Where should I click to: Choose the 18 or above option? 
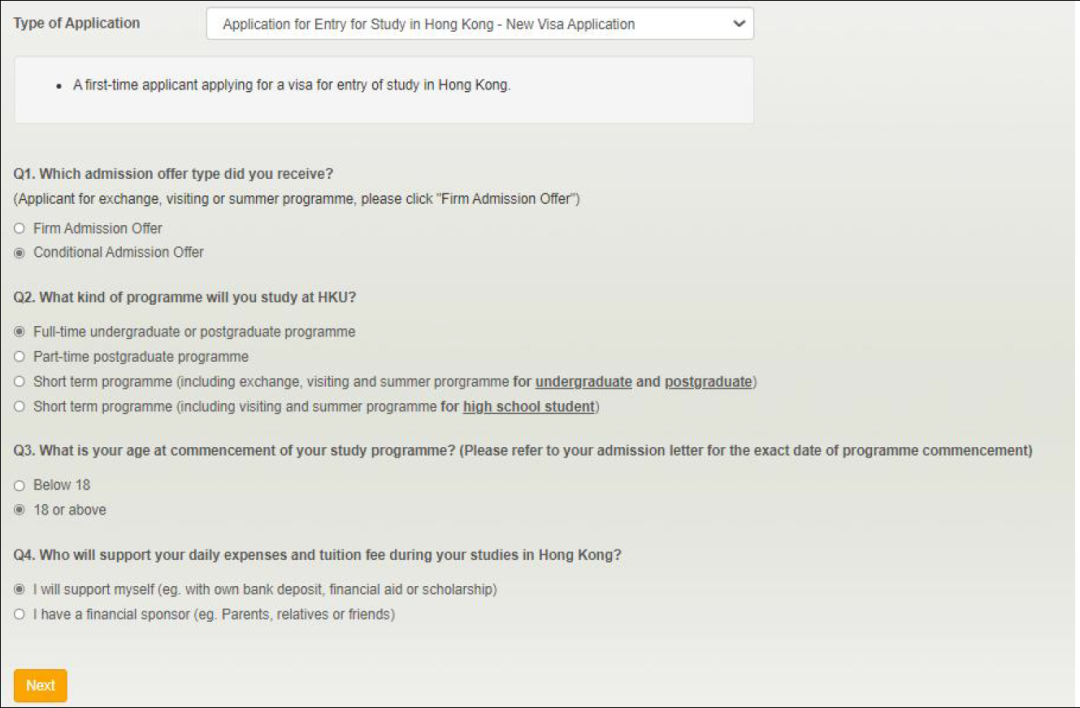19,510
